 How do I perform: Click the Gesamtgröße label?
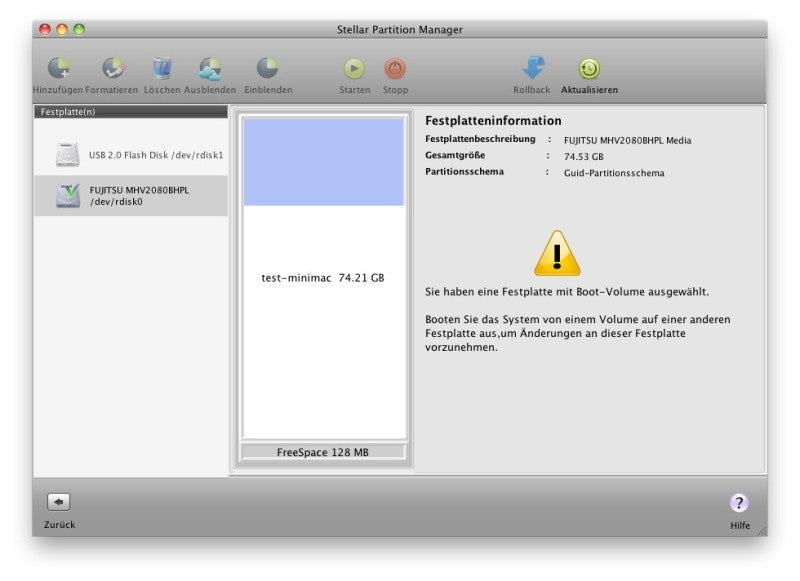pos(455,155)
